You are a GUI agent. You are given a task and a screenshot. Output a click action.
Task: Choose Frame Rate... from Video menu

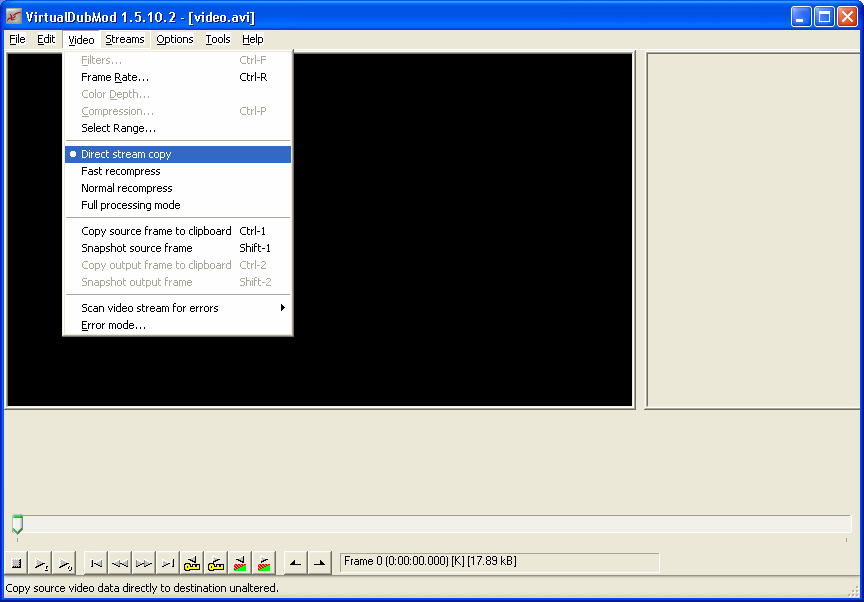(x=178, y=77)
